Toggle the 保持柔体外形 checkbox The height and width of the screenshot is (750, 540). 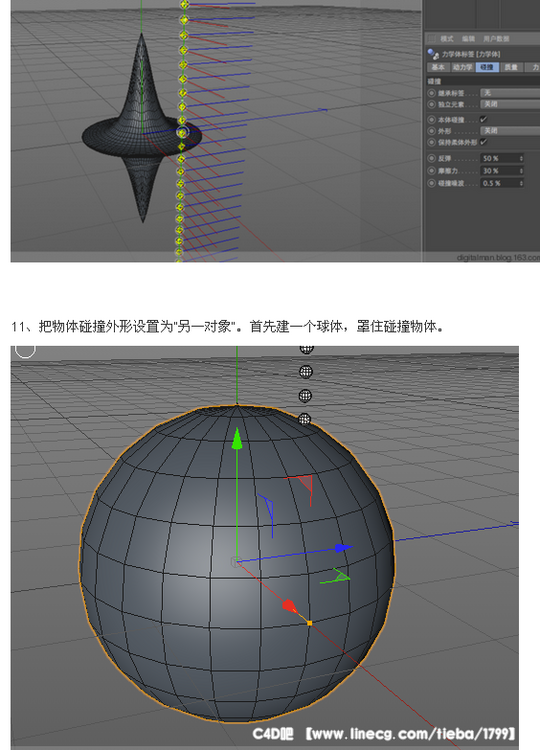(484, 142)
